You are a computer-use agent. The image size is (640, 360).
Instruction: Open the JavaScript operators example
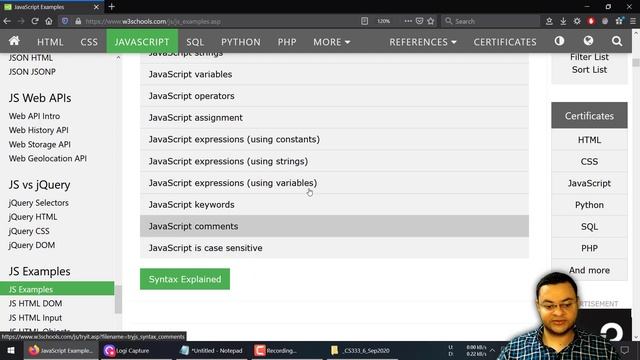pos(334,96)
